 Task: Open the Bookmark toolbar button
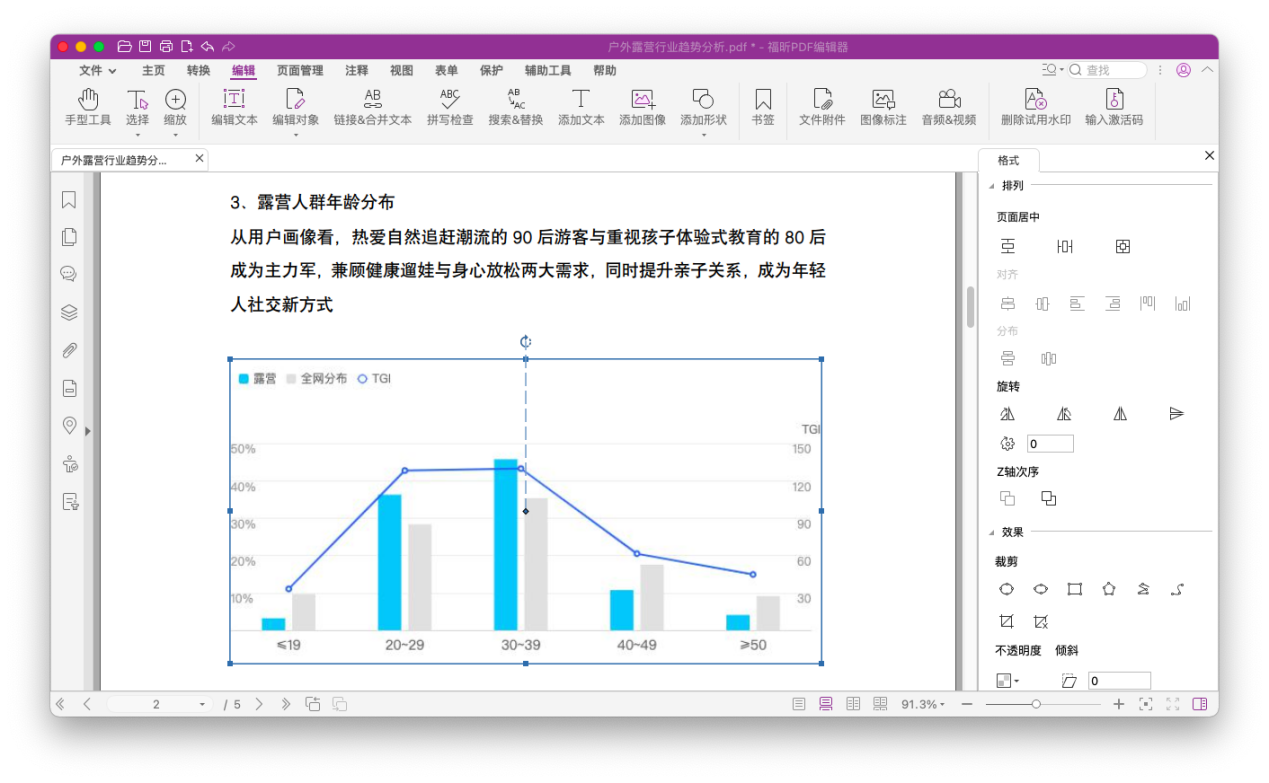763,107
